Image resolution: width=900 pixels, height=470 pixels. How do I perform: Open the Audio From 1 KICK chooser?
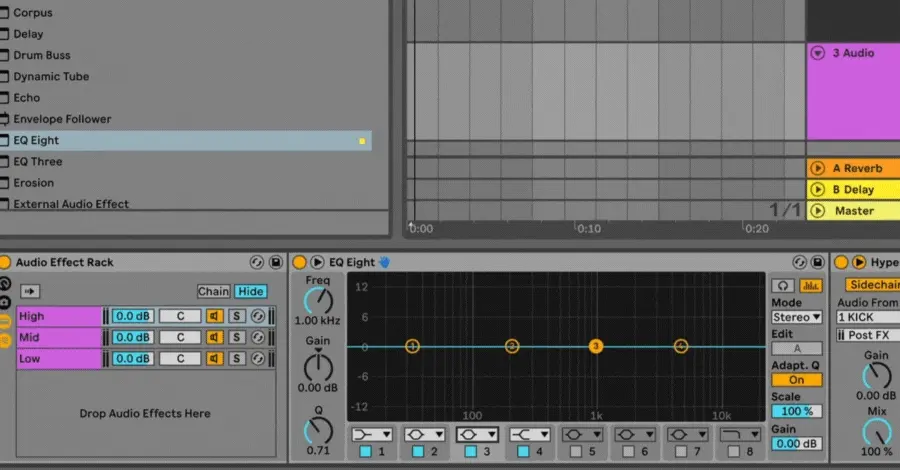pyautogui.click(x=868, y=317)
